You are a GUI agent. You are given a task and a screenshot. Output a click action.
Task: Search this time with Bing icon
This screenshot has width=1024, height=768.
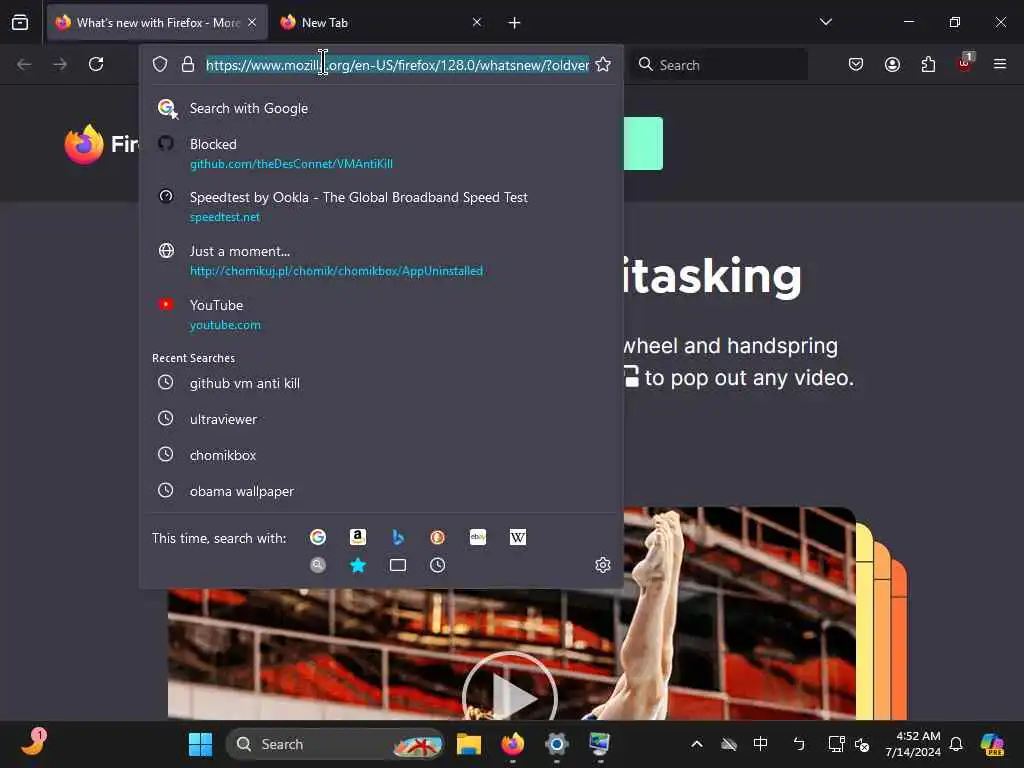[398, 537]
